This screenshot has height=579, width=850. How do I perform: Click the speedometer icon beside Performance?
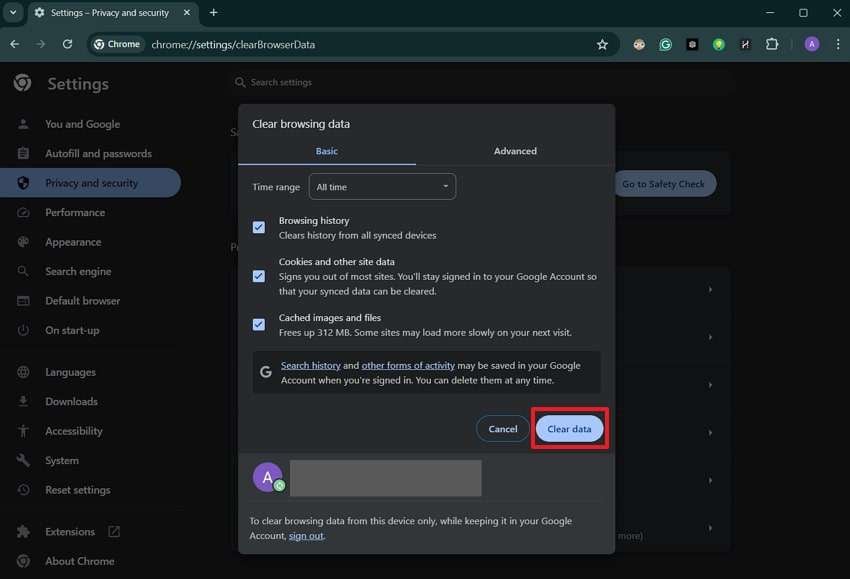tap(23, 213)
